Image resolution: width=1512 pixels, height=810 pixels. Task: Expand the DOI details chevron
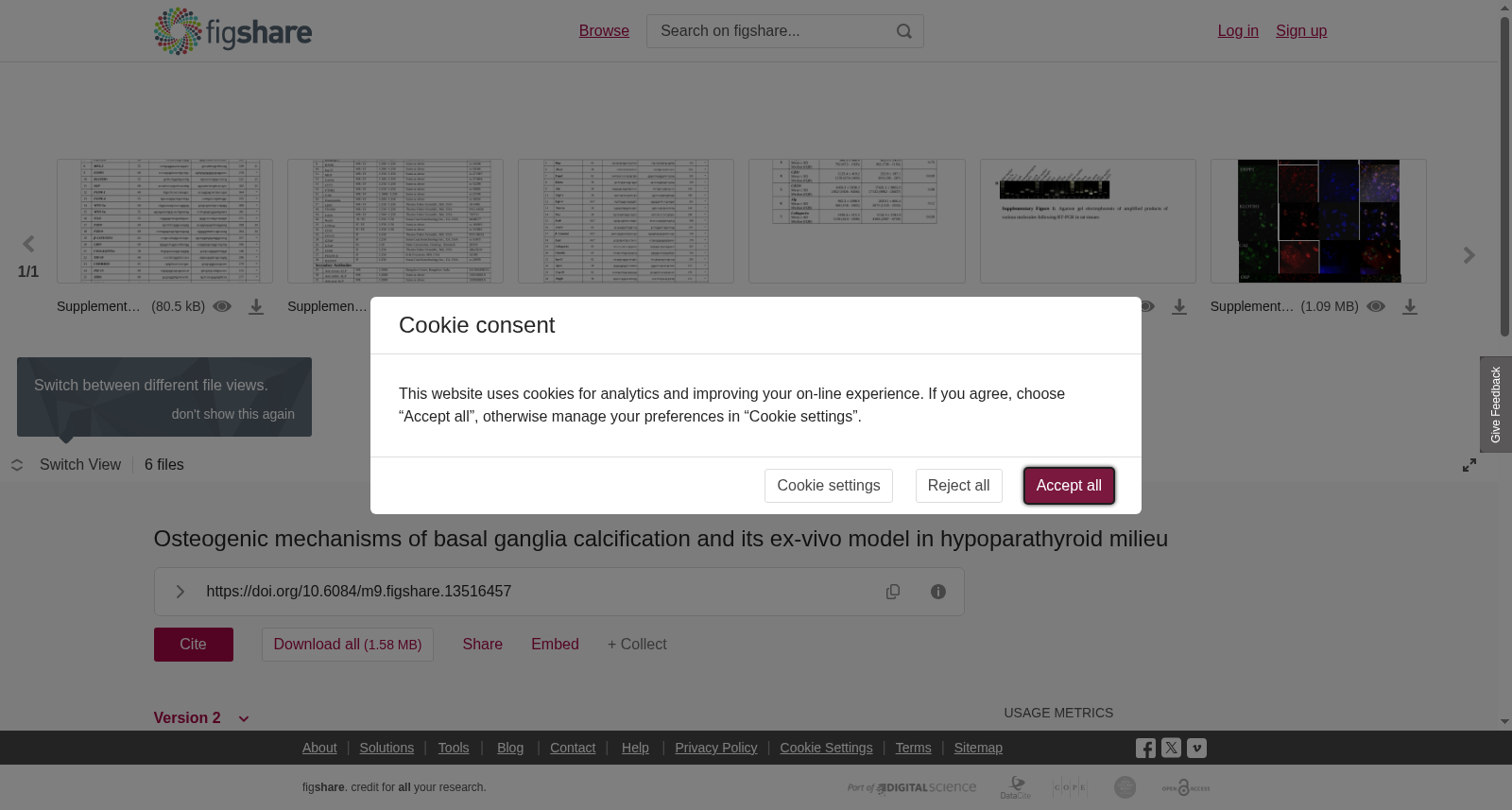[180, 592]
